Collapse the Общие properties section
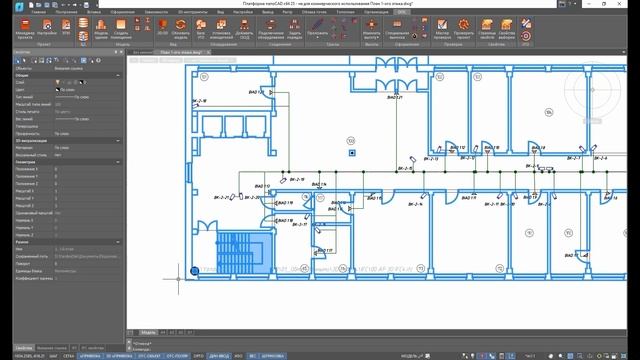The height and width of the screenshot is (360, 640). click(x=118, y=76)
